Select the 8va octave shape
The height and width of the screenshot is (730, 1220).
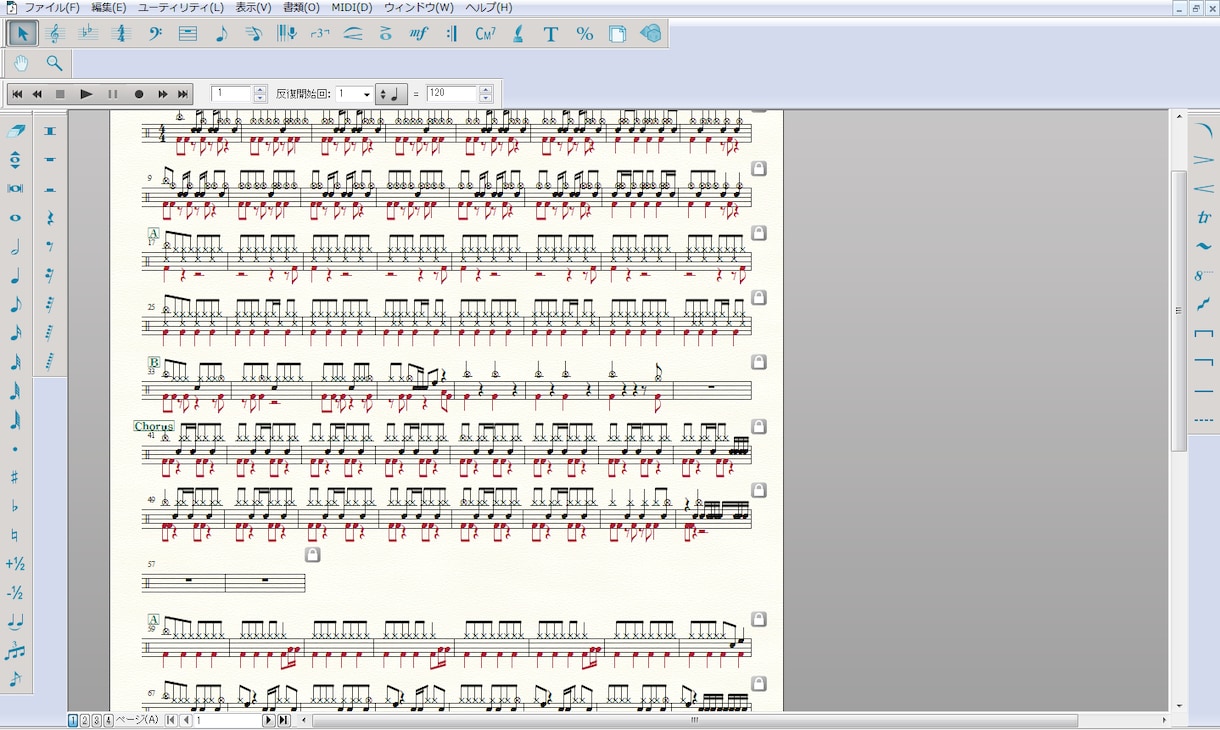pyautogui.click(x=1204, y=275)
